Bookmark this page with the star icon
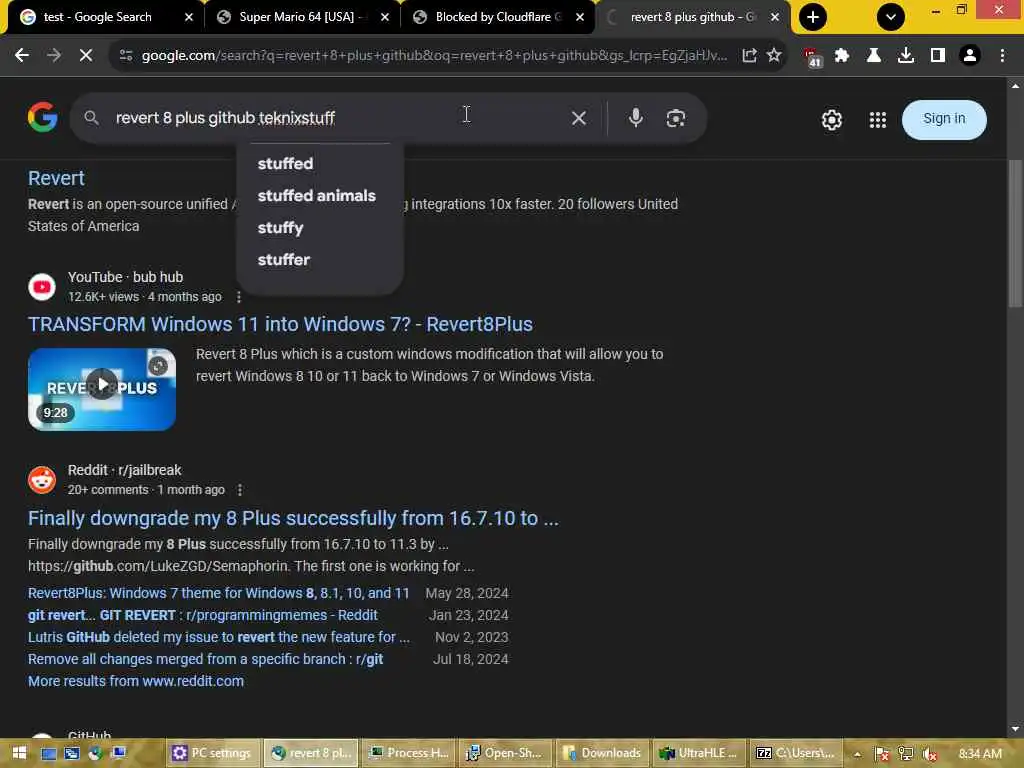 (x=774, y=56)
